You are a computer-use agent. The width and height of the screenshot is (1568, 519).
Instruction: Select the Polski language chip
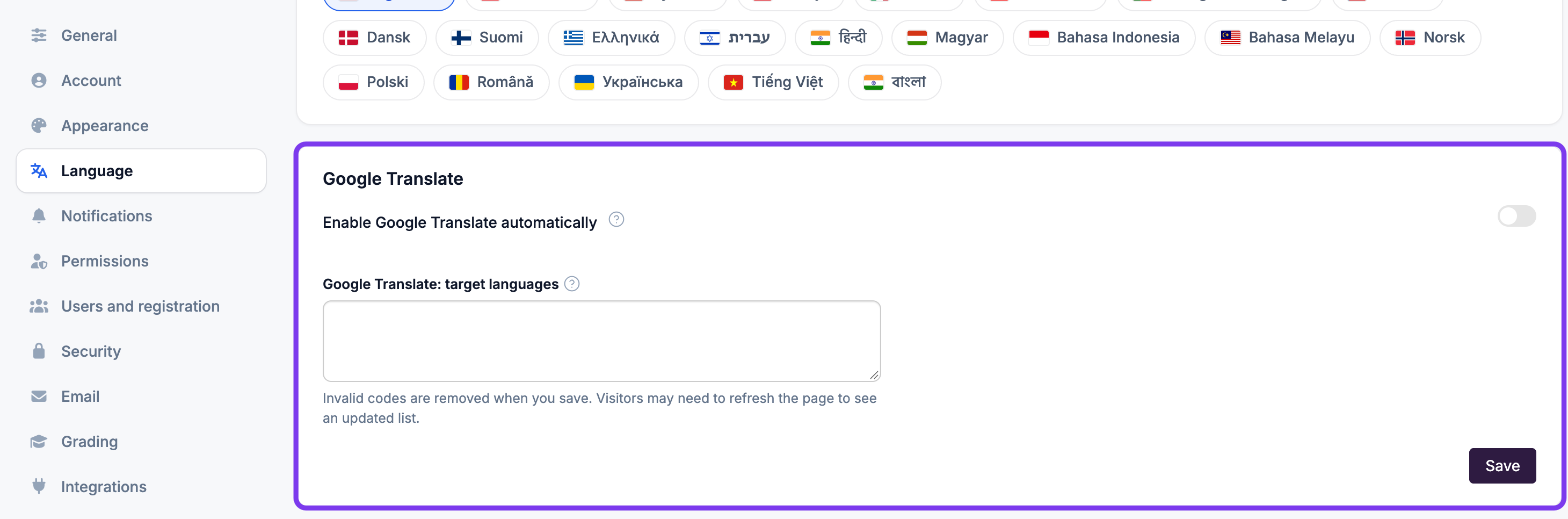click(374, 82)
